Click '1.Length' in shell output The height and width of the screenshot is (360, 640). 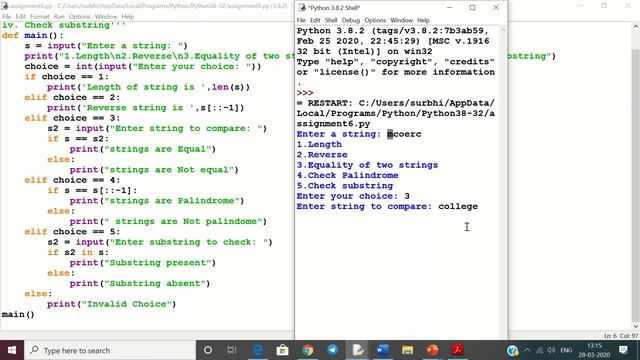(x=319, y=144)
